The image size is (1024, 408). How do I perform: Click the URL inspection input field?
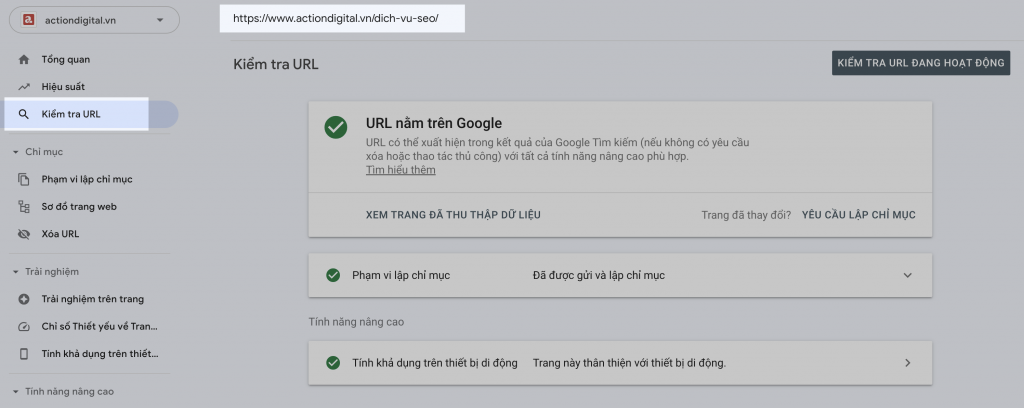point(342,18)
